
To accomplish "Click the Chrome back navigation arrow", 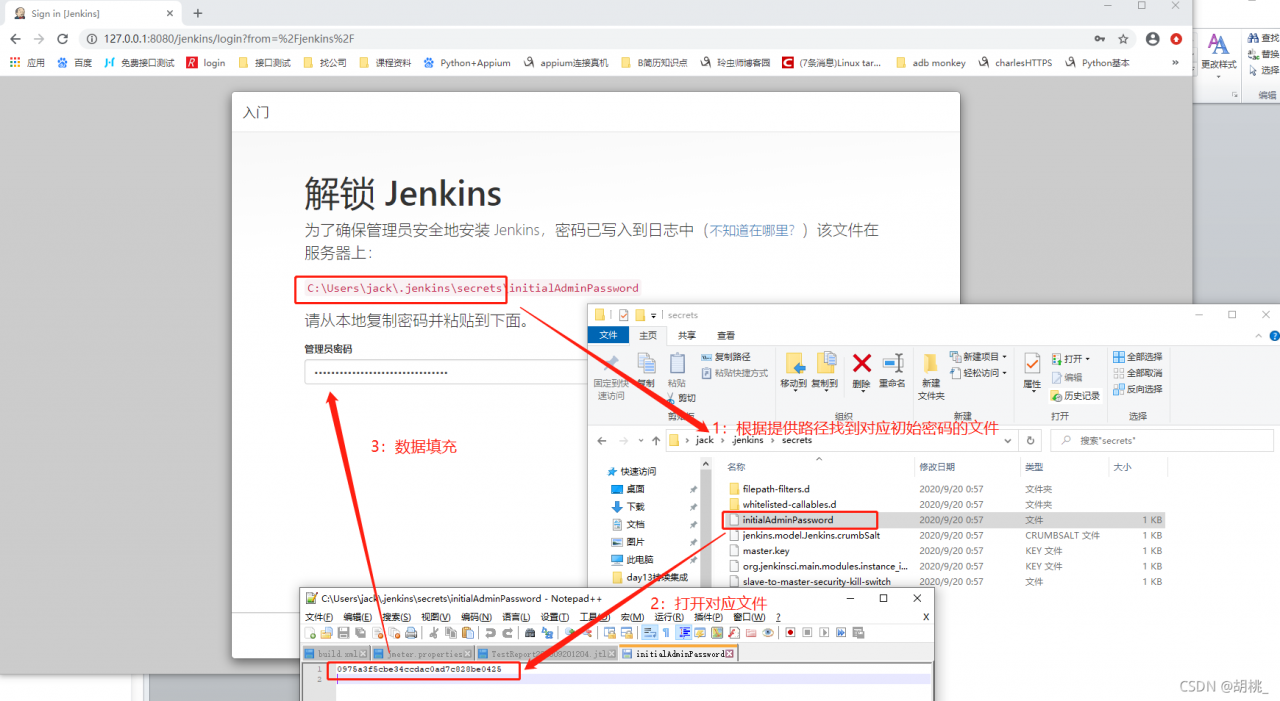I will 16,38.
